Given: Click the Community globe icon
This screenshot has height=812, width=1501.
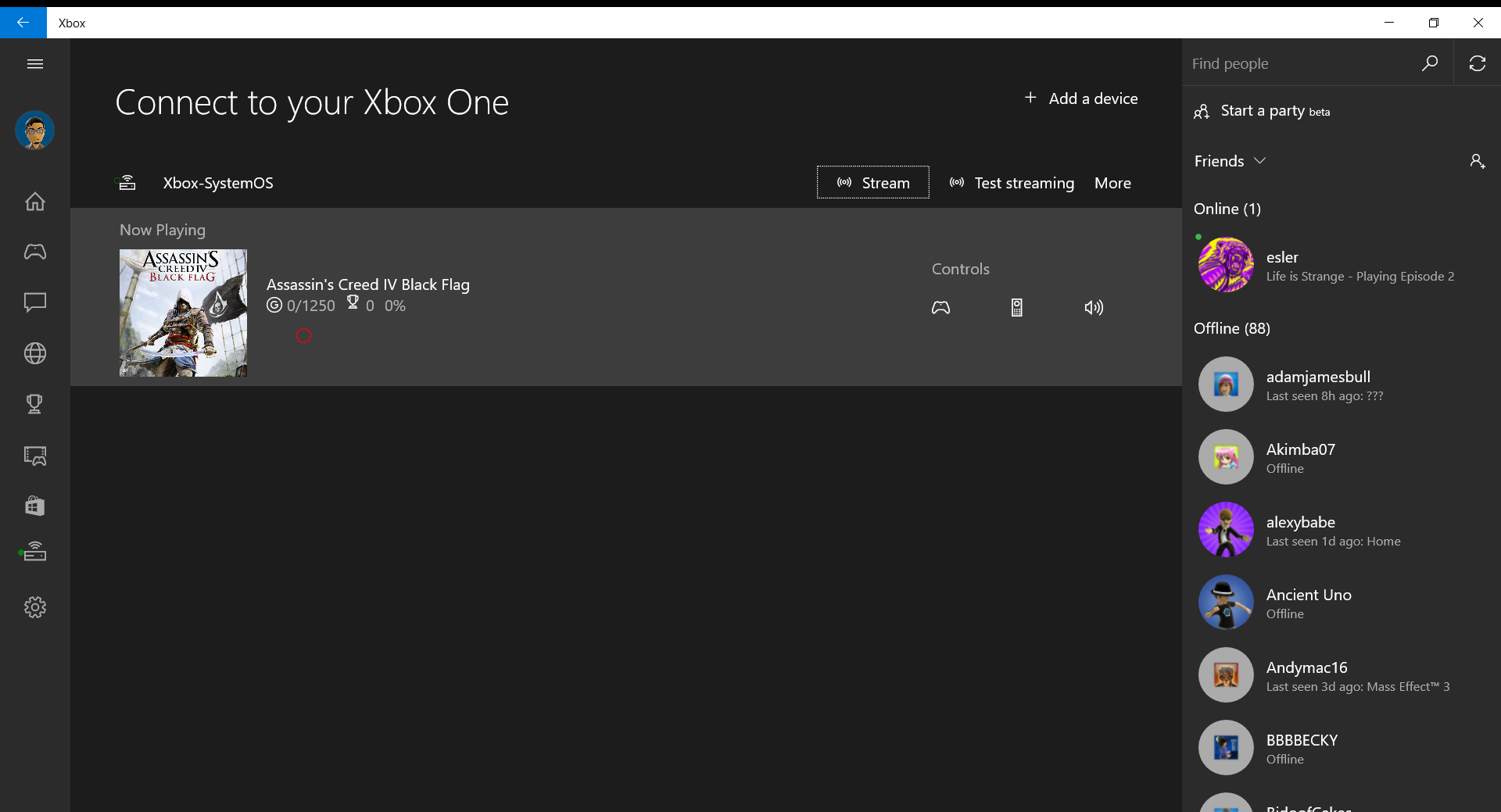Looking at the screenshot, I should pos(35,353).
